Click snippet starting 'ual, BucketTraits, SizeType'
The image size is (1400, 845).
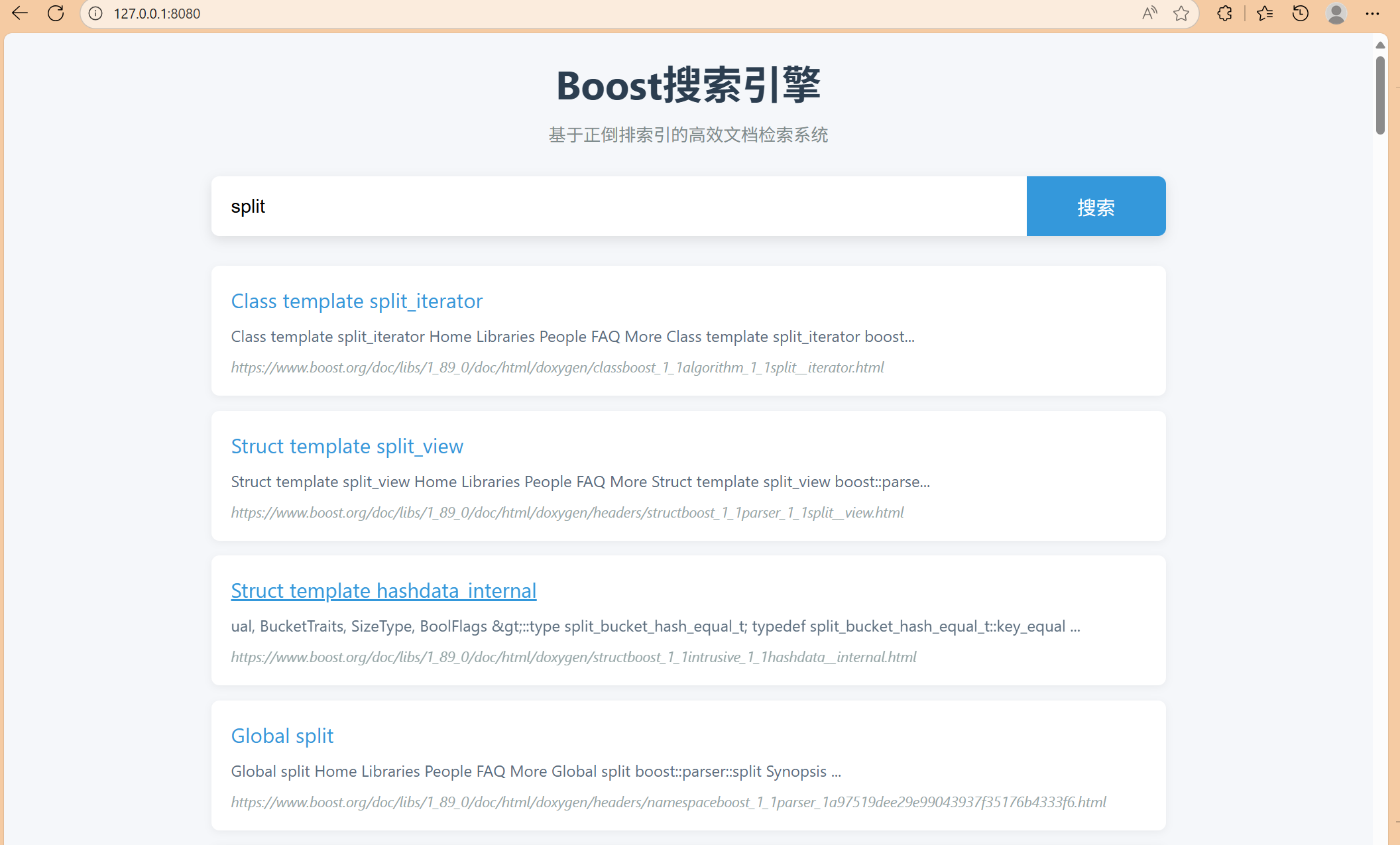[656, 626]
